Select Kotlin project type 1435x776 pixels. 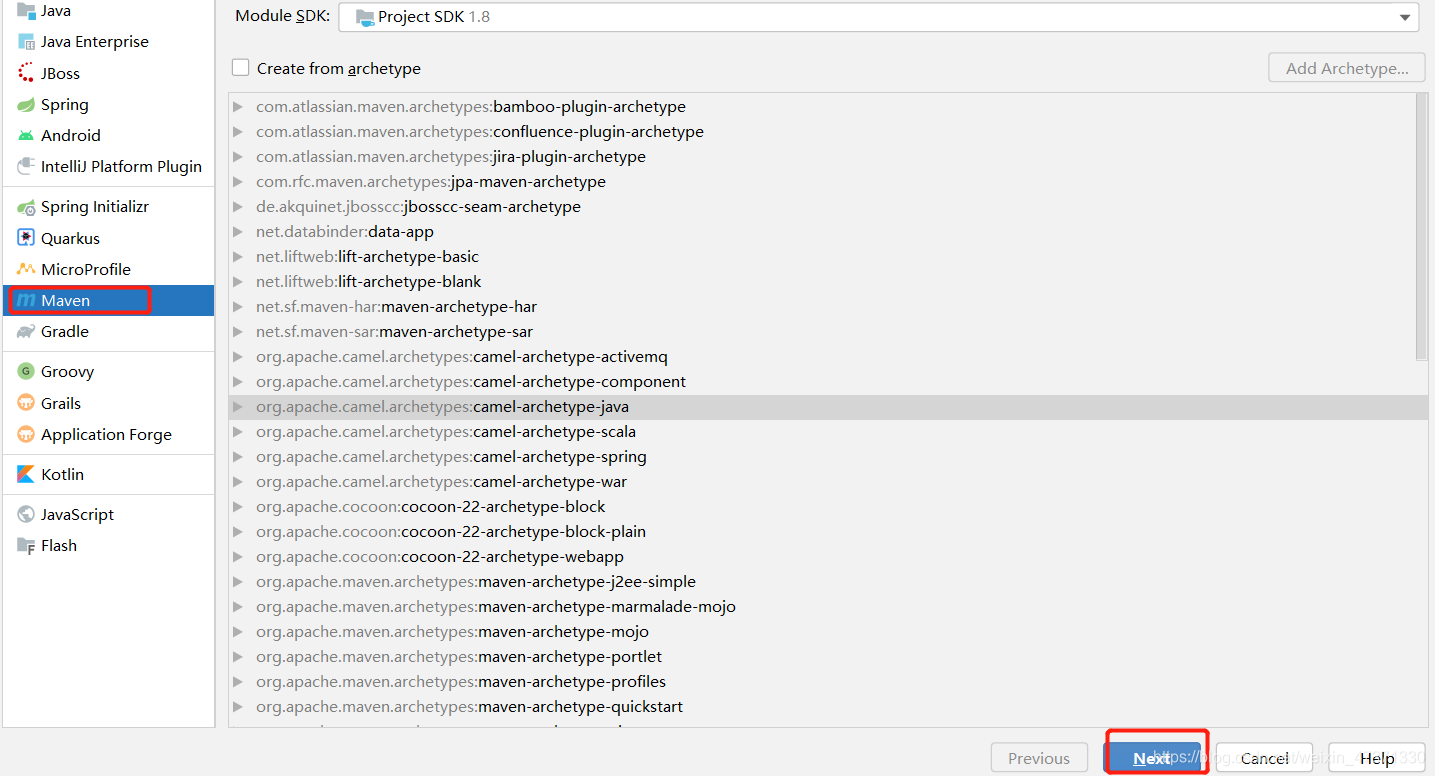108,474
